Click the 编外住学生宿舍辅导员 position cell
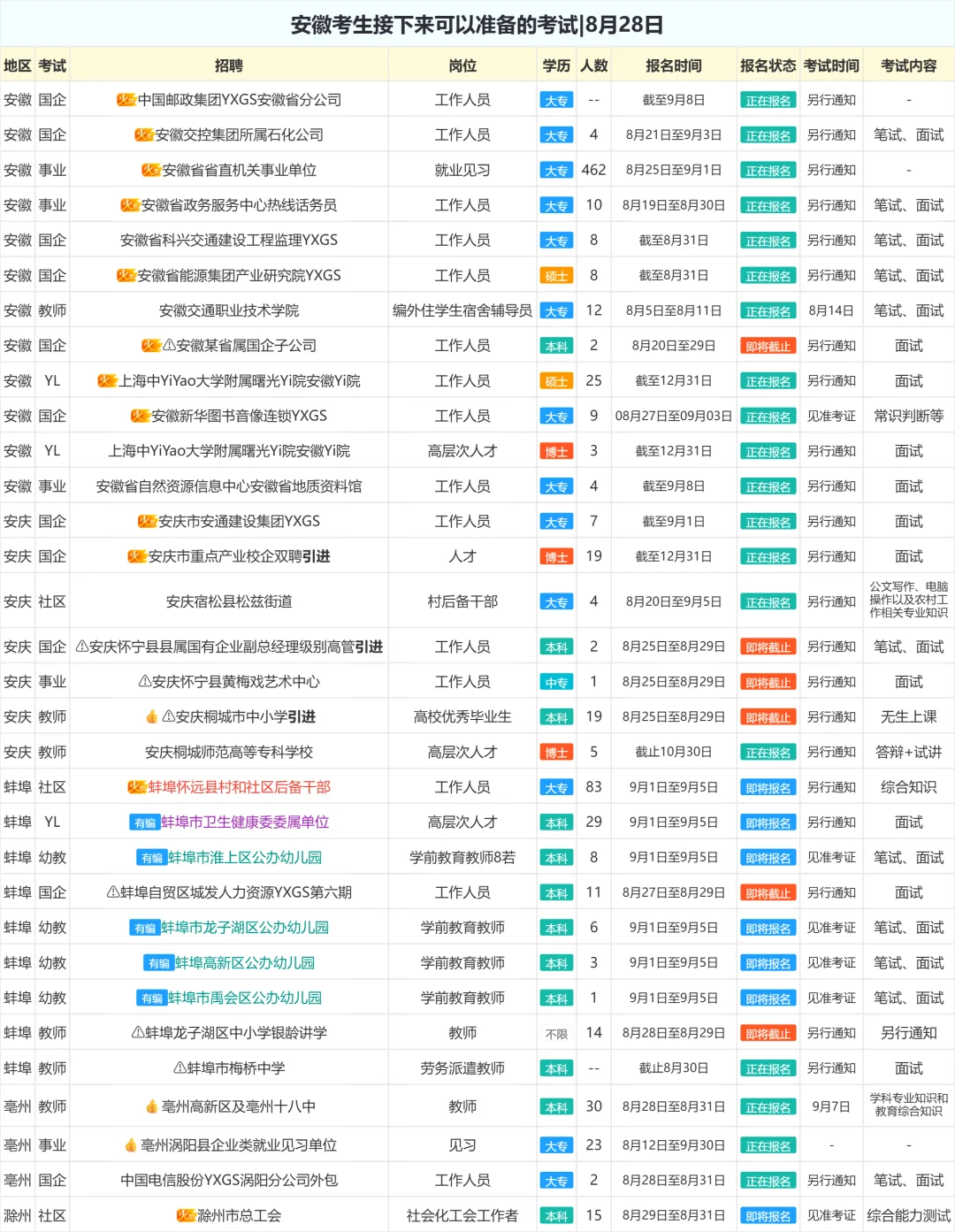 tap(462, 311)
